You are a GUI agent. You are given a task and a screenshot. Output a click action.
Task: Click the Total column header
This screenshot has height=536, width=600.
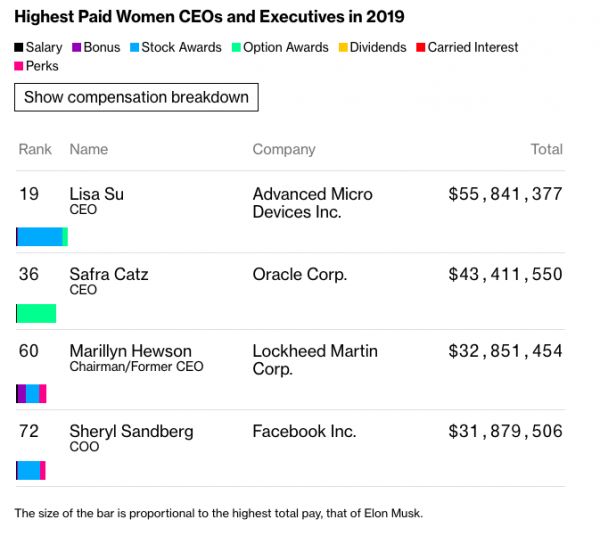[x=546, y=150]
